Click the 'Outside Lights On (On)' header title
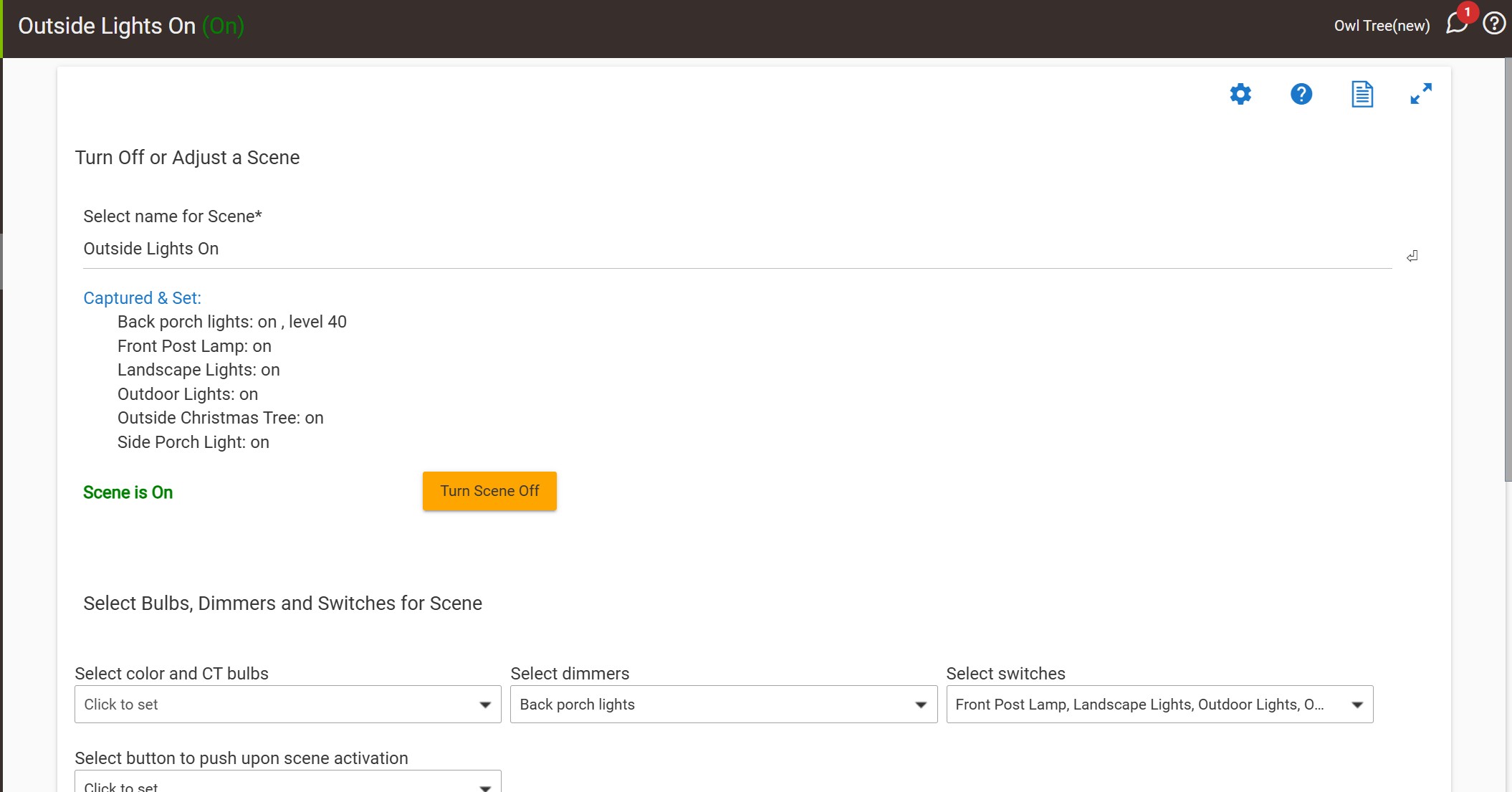This screenshot has width=1512, height=792. [131, 26]
